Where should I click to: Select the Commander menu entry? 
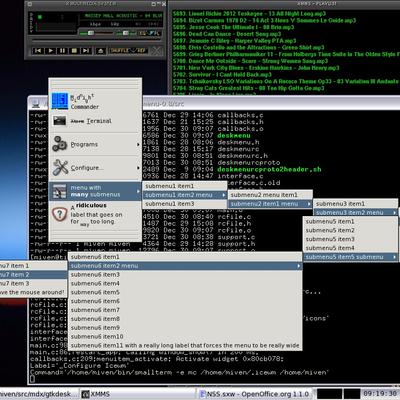tap(95, 101)
